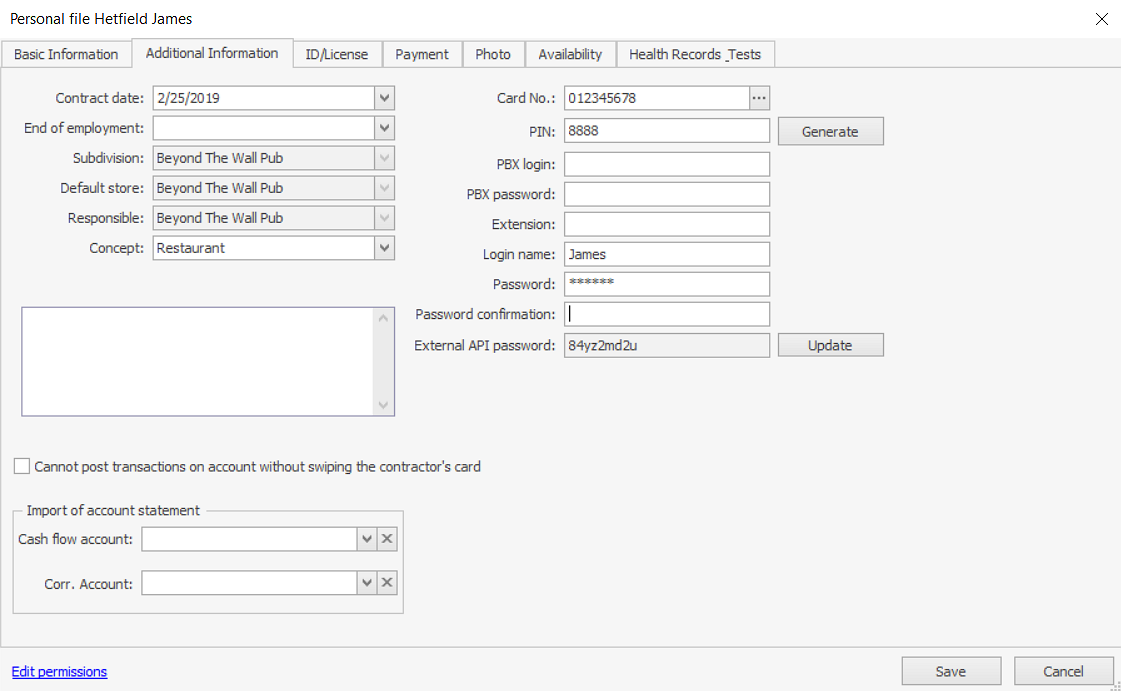Image resolution: width=1121 pixels, height=691 pixels.
Task: Open the Corr. Account dropdown list
Action: click(x=367, y=583)
